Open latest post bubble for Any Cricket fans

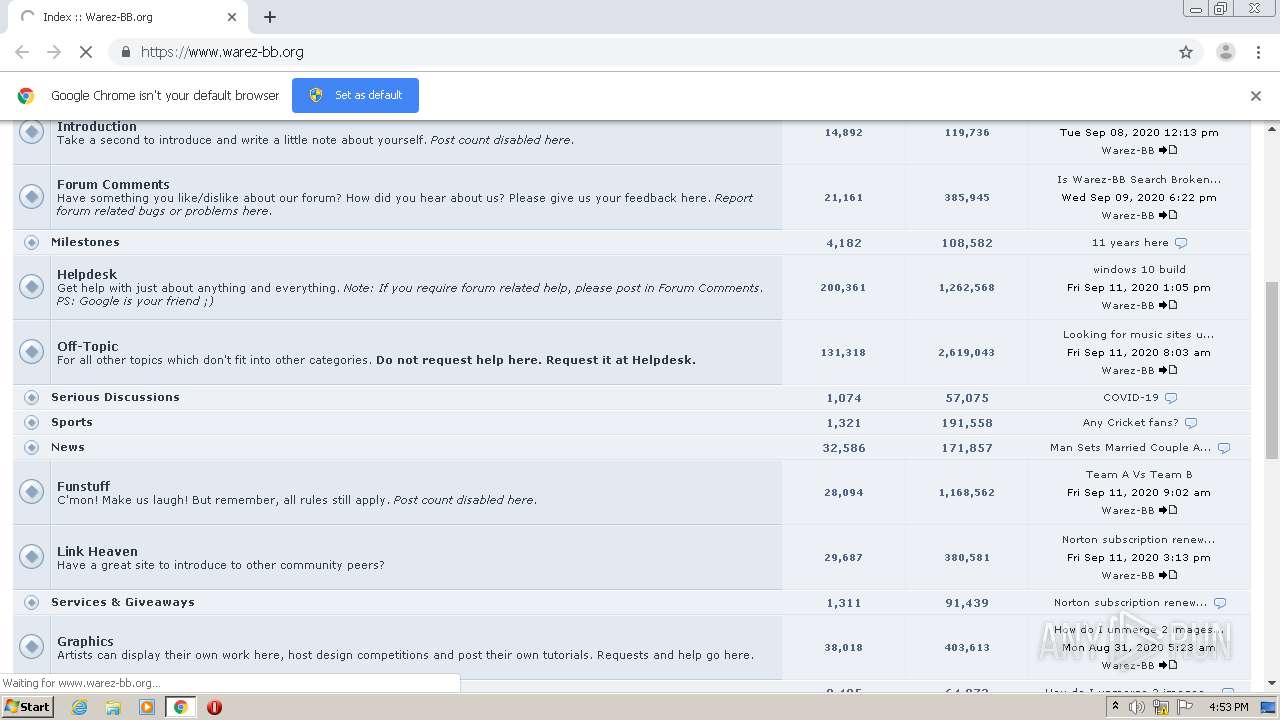(1191, 423)
